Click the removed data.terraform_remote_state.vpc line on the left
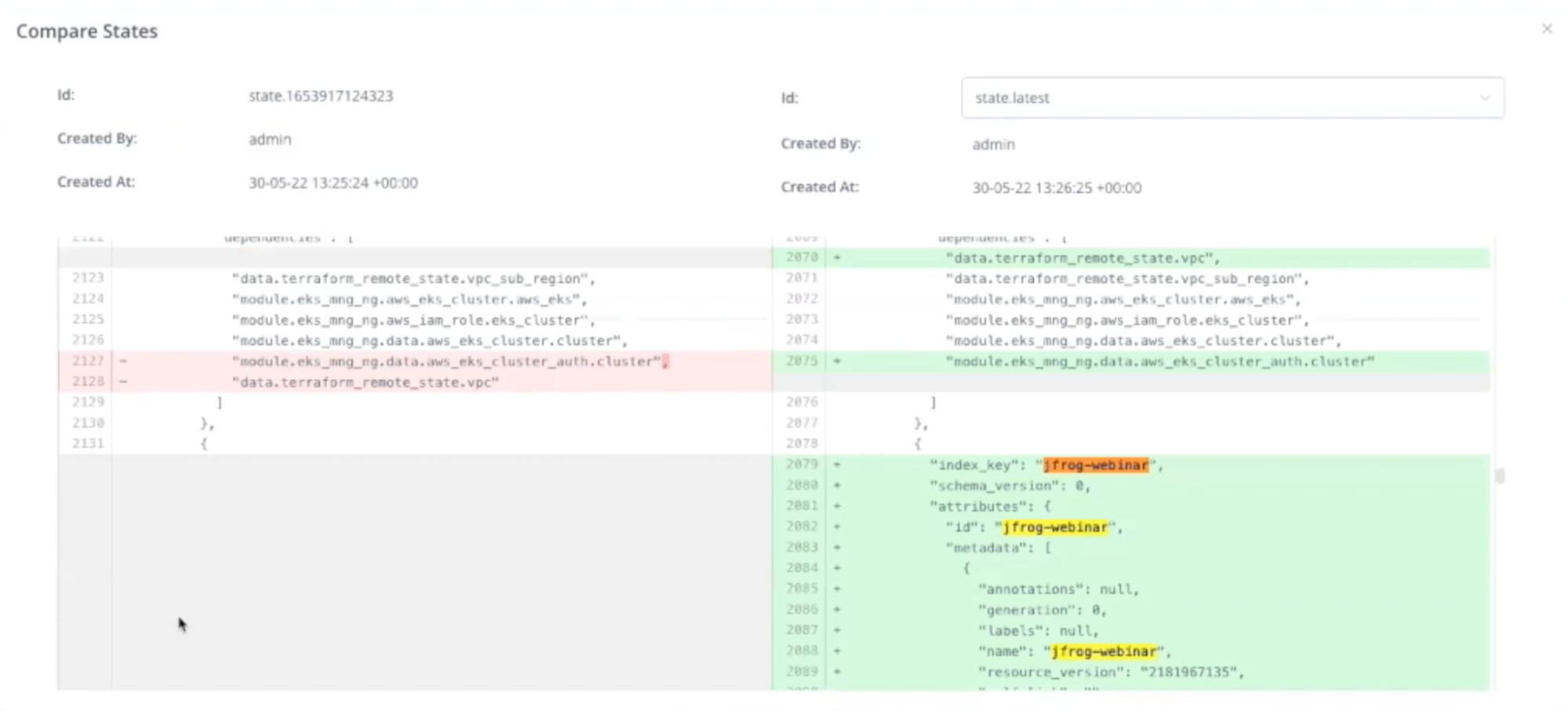 point(366,382)
